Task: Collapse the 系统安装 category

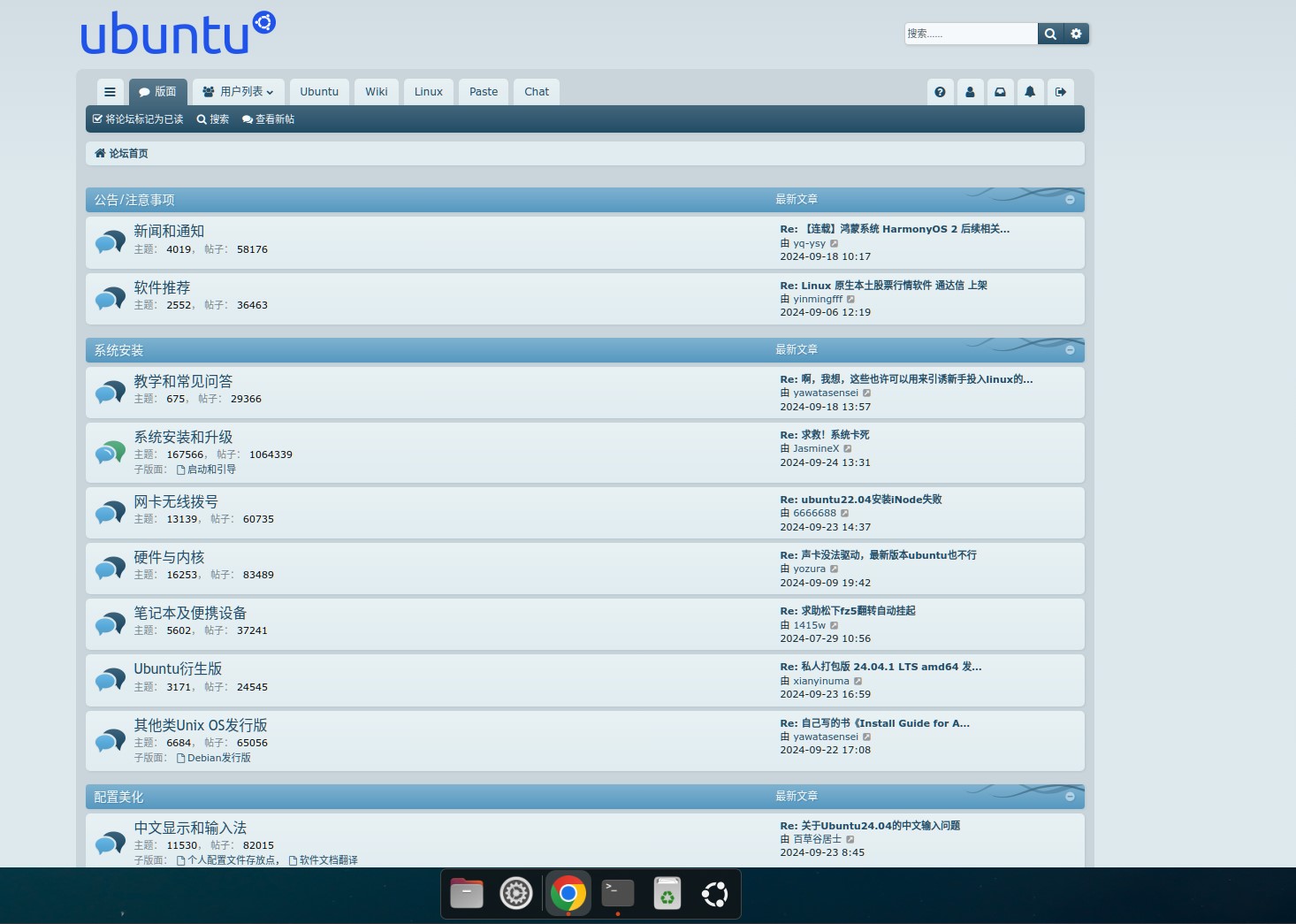Action: coord(1070,350)
